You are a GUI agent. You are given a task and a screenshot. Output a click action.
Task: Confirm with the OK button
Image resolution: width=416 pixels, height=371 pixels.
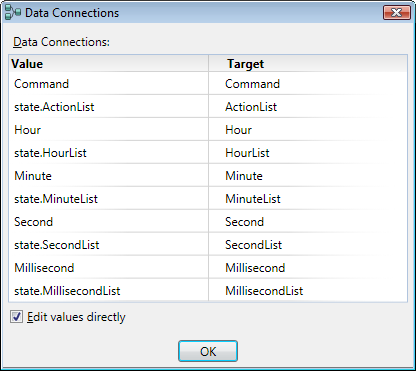208,351
